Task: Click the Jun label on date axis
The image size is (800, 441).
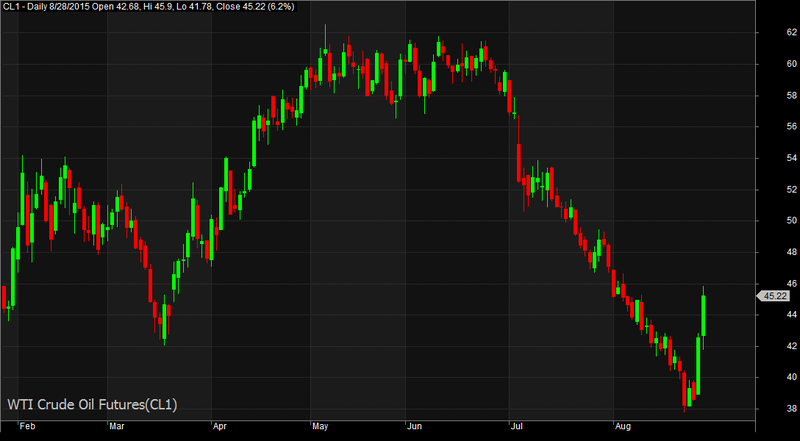Action: click(414, 426)
